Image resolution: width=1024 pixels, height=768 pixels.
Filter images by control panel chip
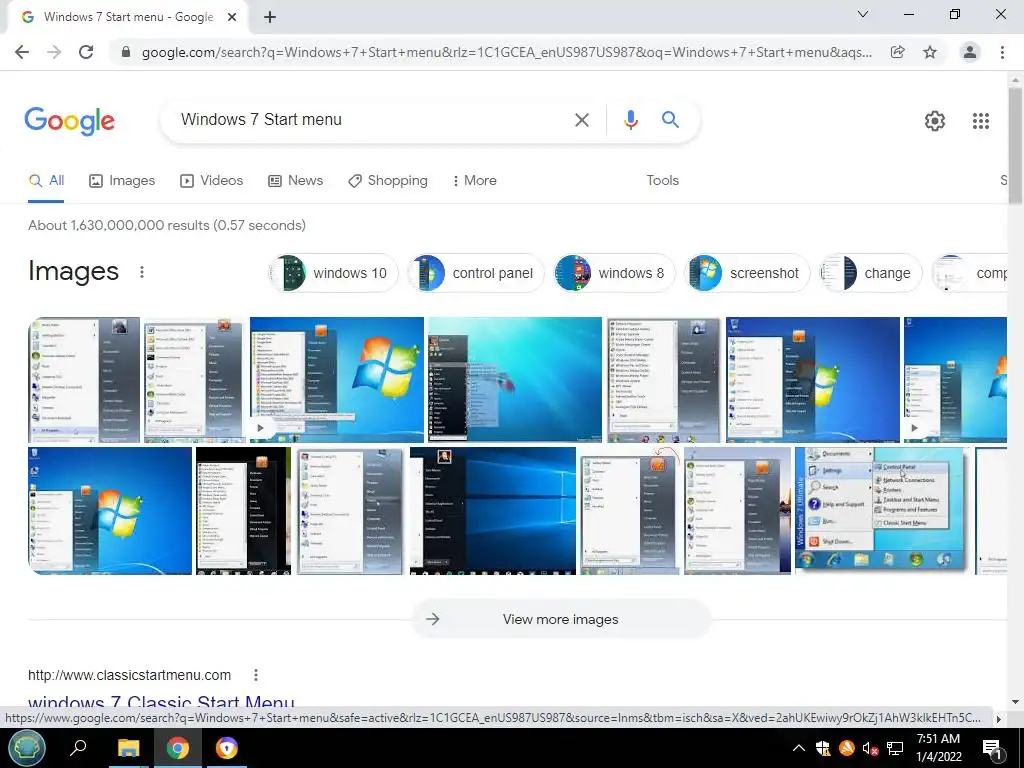tap(475, 273)
